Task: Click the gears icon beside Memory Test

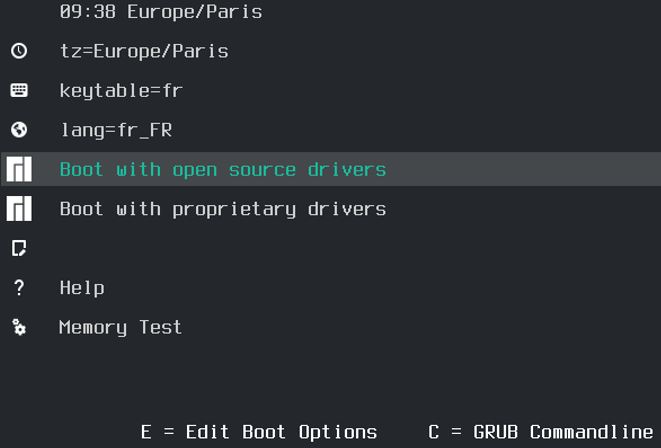Action: click(x=19, y=327)
